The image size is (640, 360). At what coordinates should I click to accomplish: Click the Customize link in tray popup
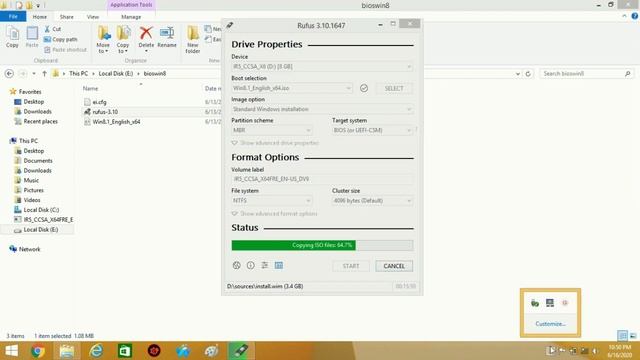coord(550,324)
